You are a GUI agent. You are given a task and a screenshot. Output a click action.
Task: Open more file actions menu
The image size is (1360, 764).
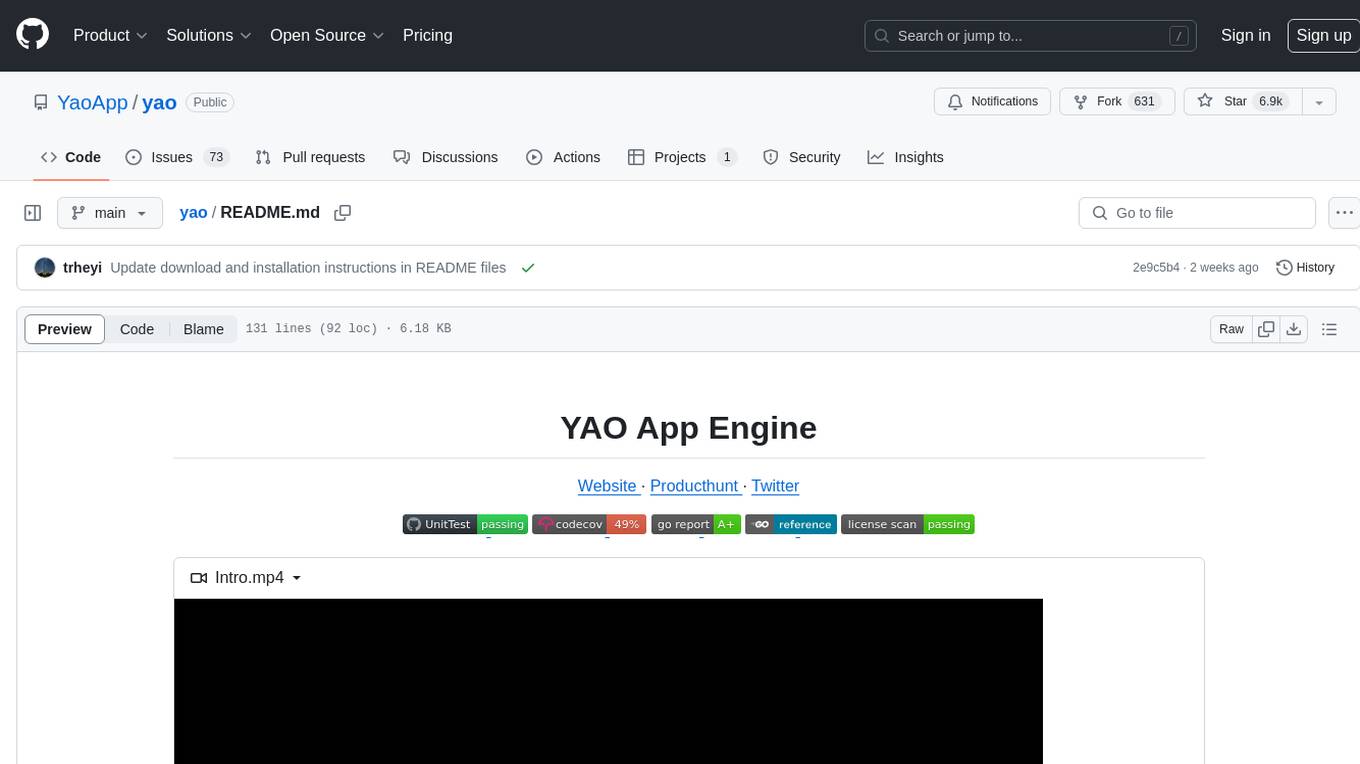pos(1344,213)
